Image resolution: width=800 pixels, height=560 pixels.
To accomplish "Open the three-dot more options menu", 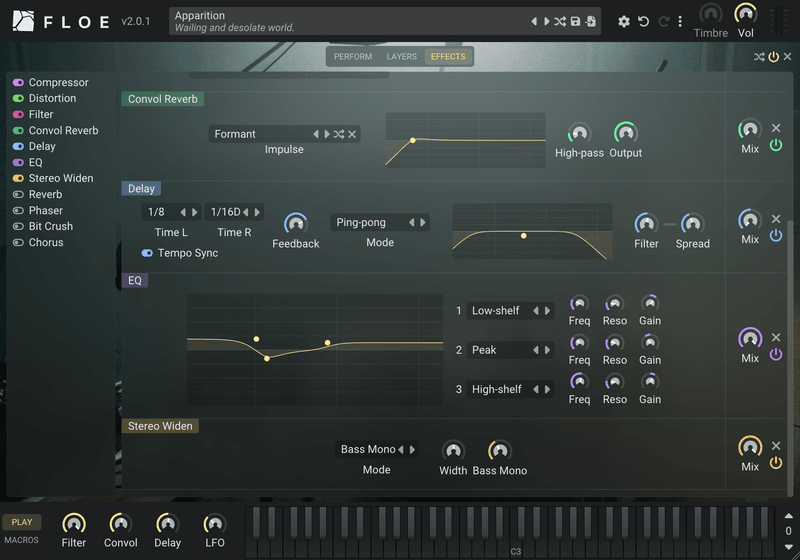I will [680, 21].
